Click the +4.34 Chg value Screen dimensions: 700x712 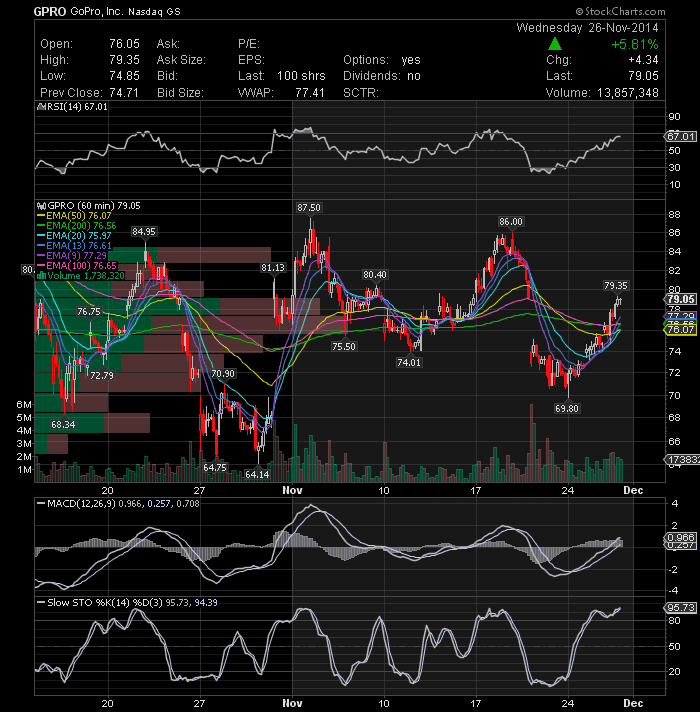click(643, 60)
